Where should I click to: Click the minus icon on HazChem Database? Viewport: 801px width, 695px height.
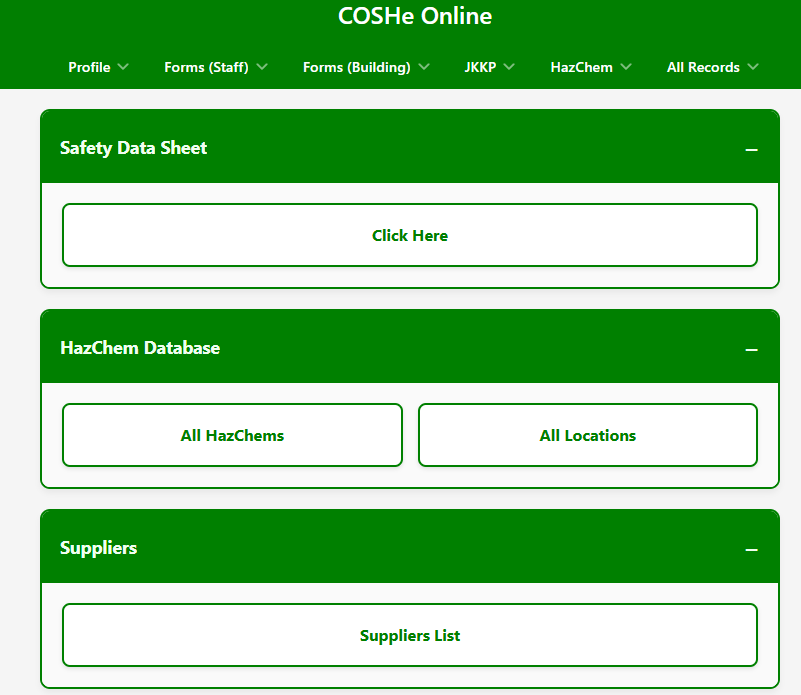tap(751, 350)
